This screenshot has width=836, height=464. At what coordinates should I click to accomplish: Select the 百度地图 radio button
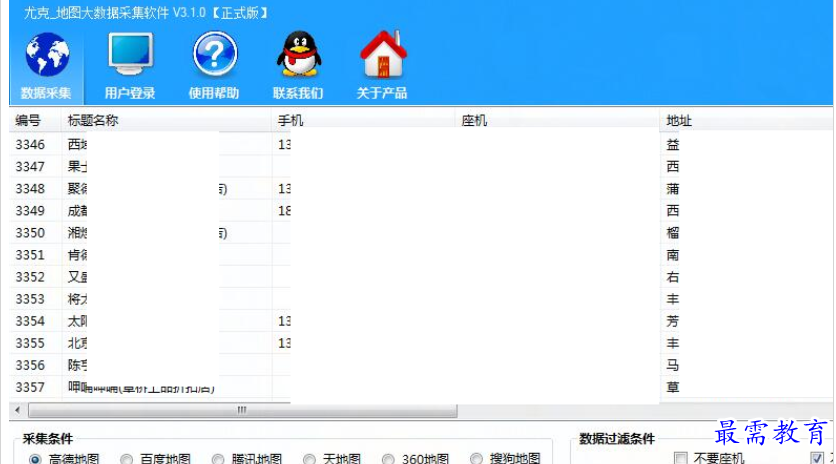coord(126,459)
